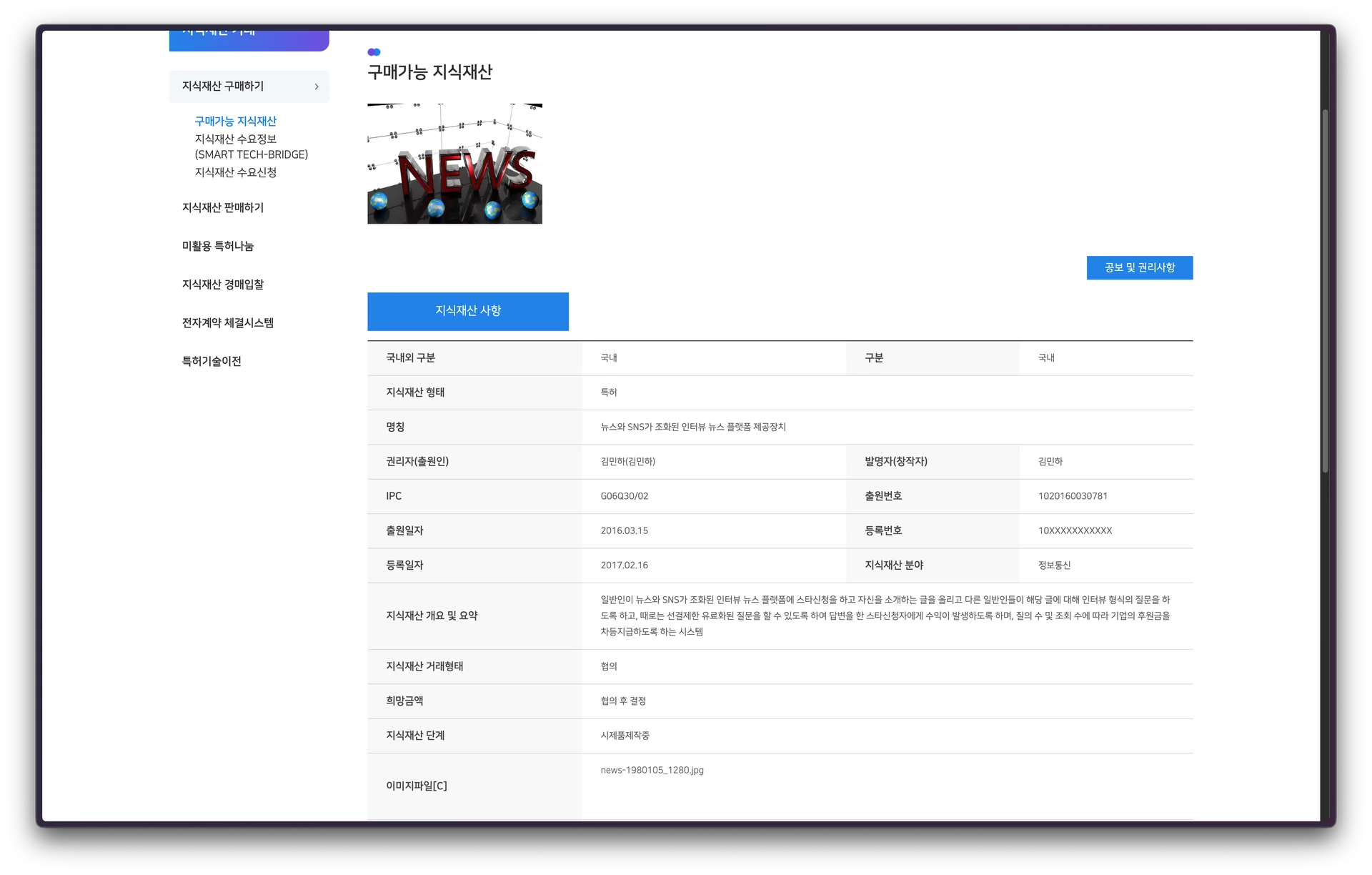Open 지식재산 수요정보 (SMART TECH-BRIDGE) link
The image size is (1372, 875).
coord(251,147)
